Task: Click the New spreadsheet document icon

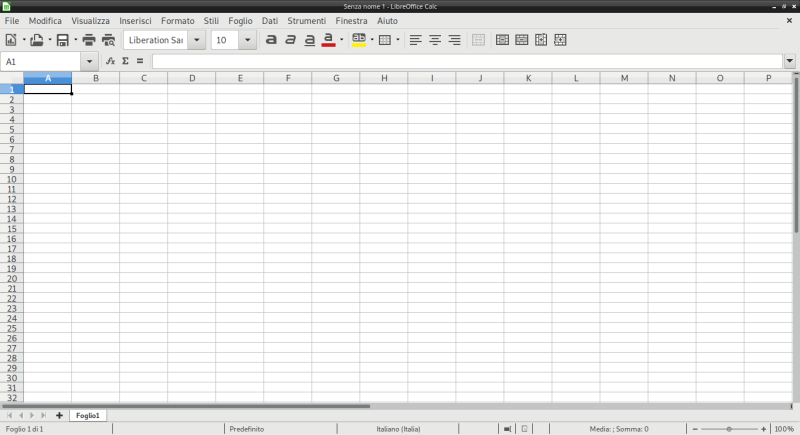Action: click(11, 40)
